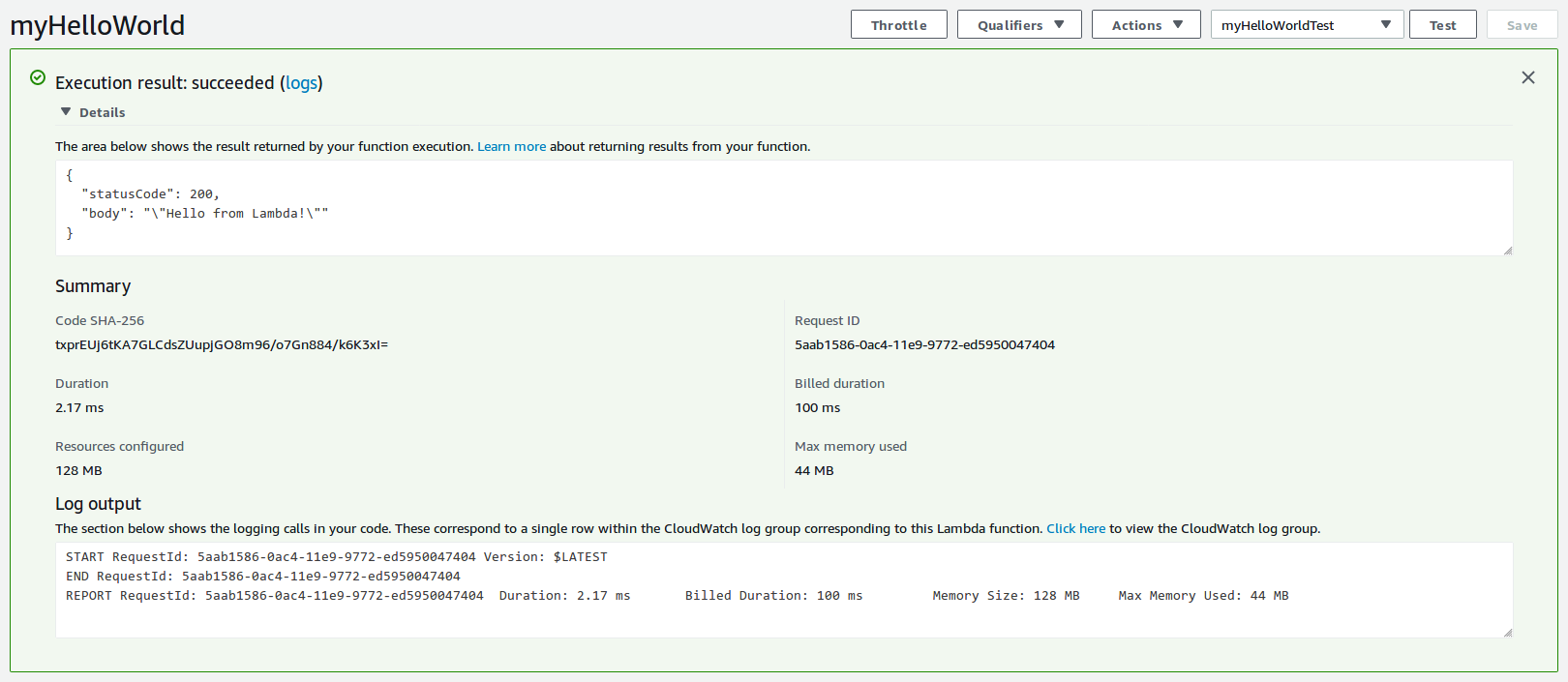Open the logs link in the result heading
Screen dimensions: 1568x682
tap(301, 83)
